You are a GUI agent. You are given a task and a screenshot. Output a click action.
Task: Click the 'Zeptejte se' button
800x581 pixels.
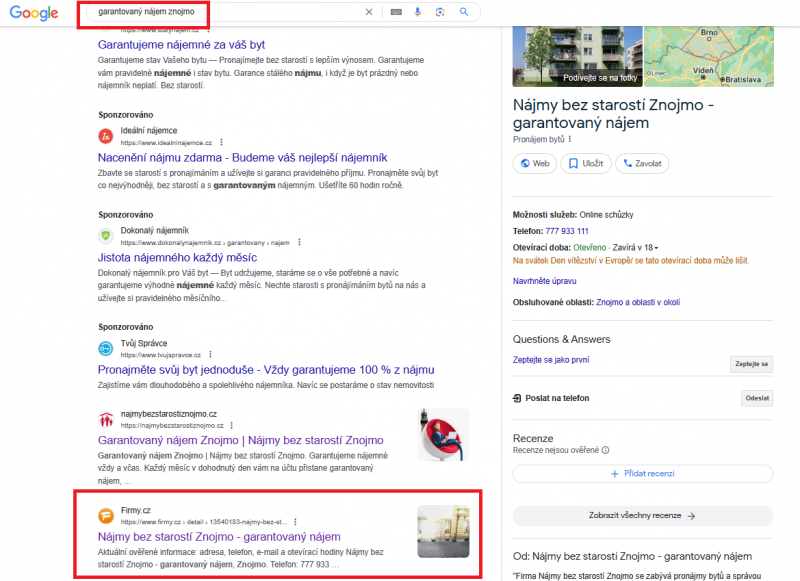(752, 364)
